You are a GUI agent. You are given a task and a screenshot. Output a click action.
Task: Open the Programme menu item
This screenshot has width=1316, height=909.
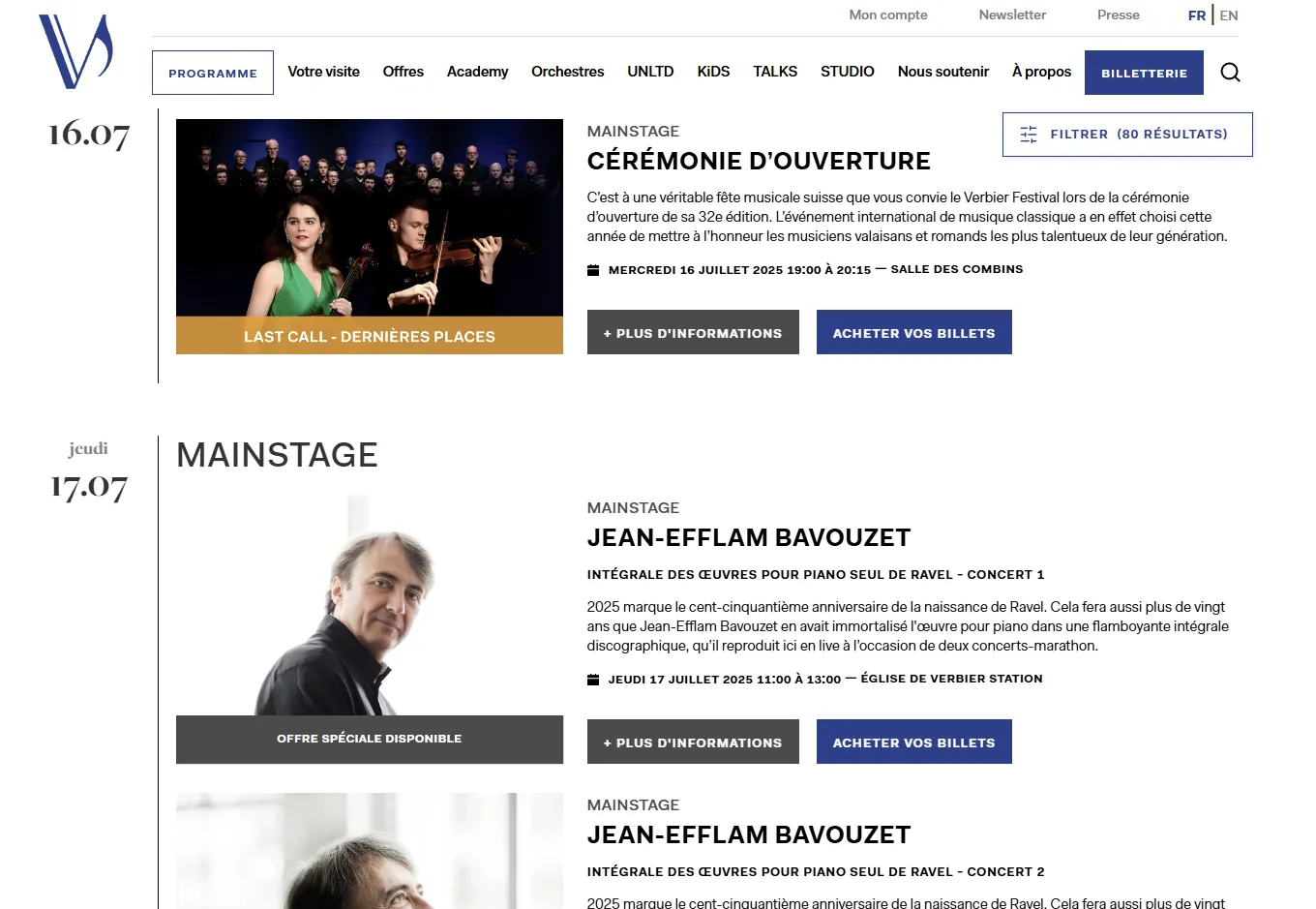(213, 73)
